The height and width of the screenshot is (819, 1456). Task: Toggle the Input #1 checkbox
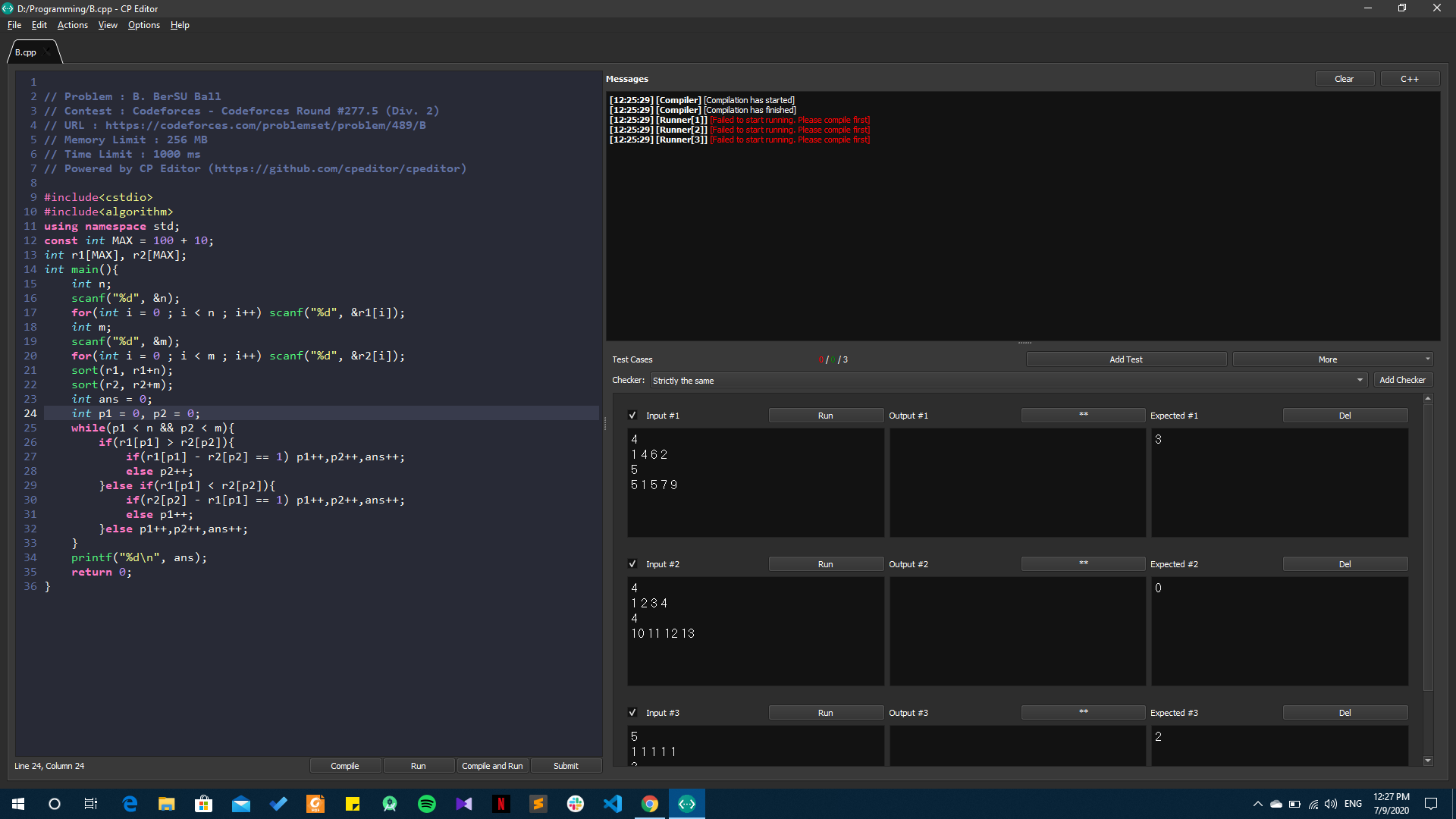pyautogui.click(x=633, y=415)
